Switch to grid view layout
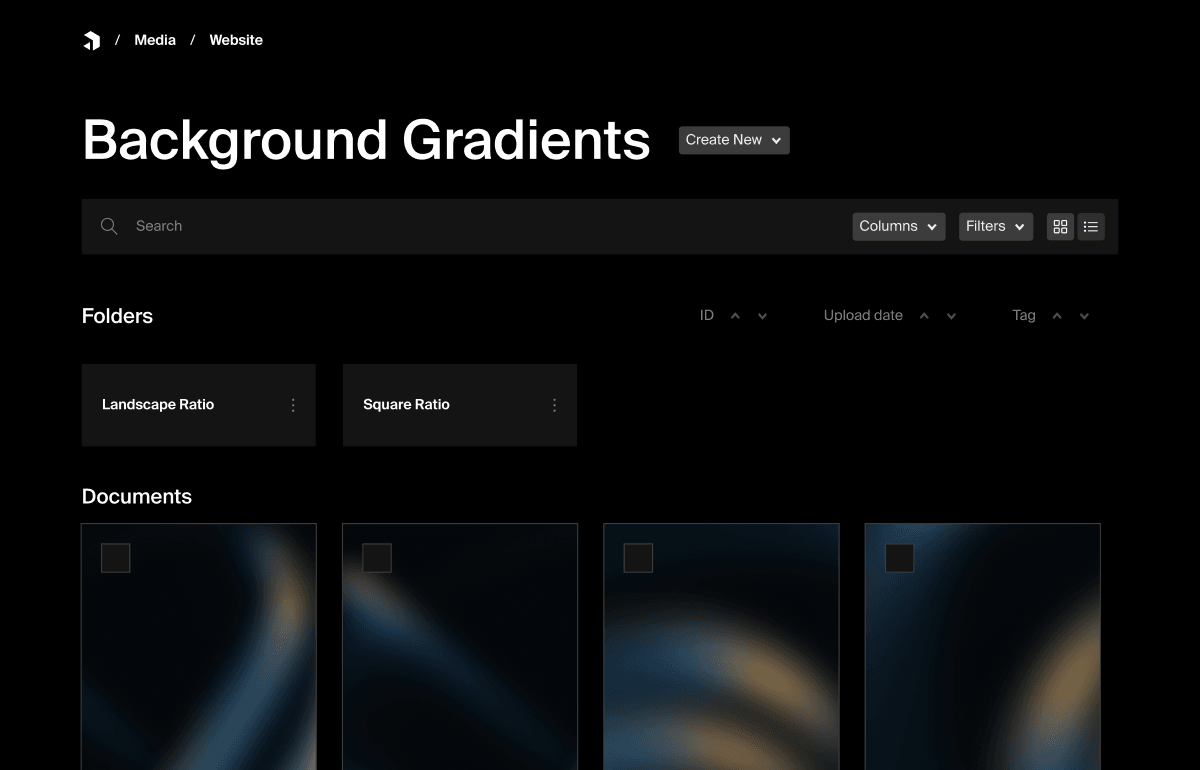 pos(1060,226)
